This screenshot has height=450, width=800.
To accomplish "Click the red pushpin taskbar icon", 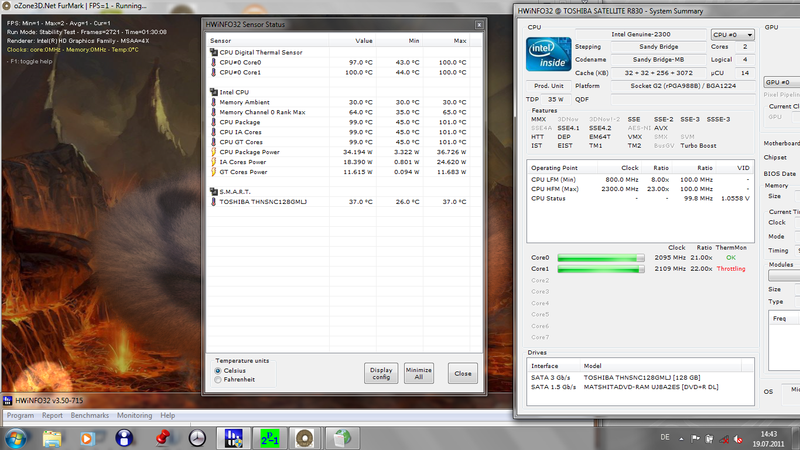I will 161,438.
